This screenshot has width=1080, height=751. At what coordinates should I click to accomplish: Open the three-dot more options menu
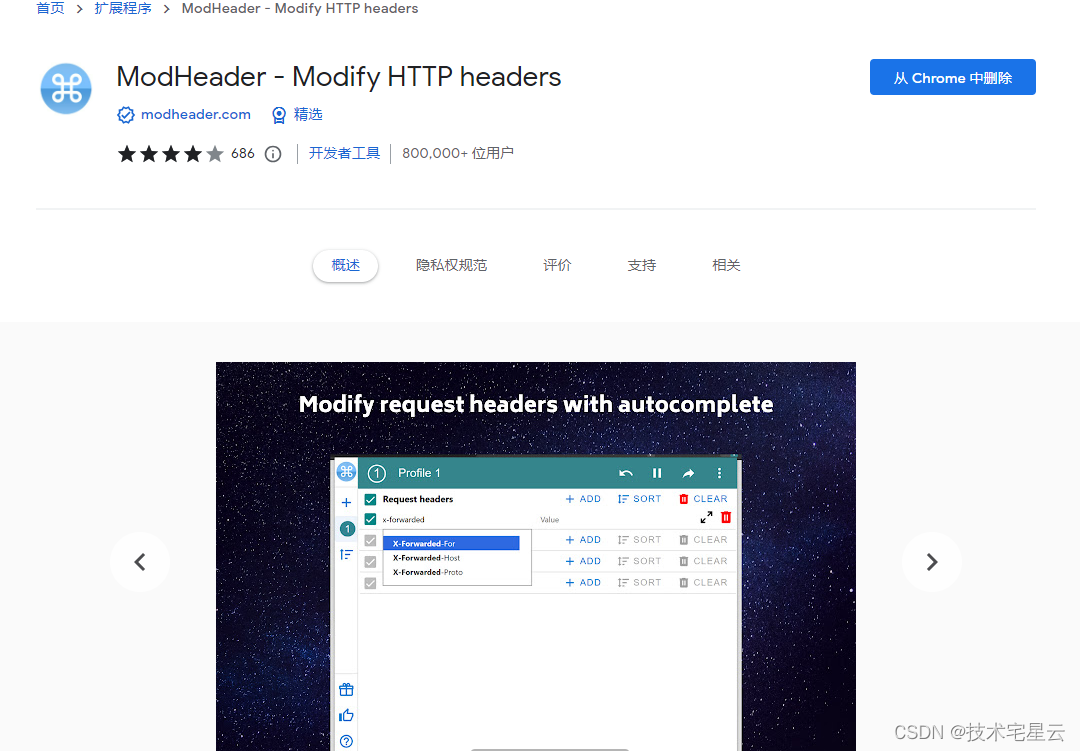tap(719, 473)
